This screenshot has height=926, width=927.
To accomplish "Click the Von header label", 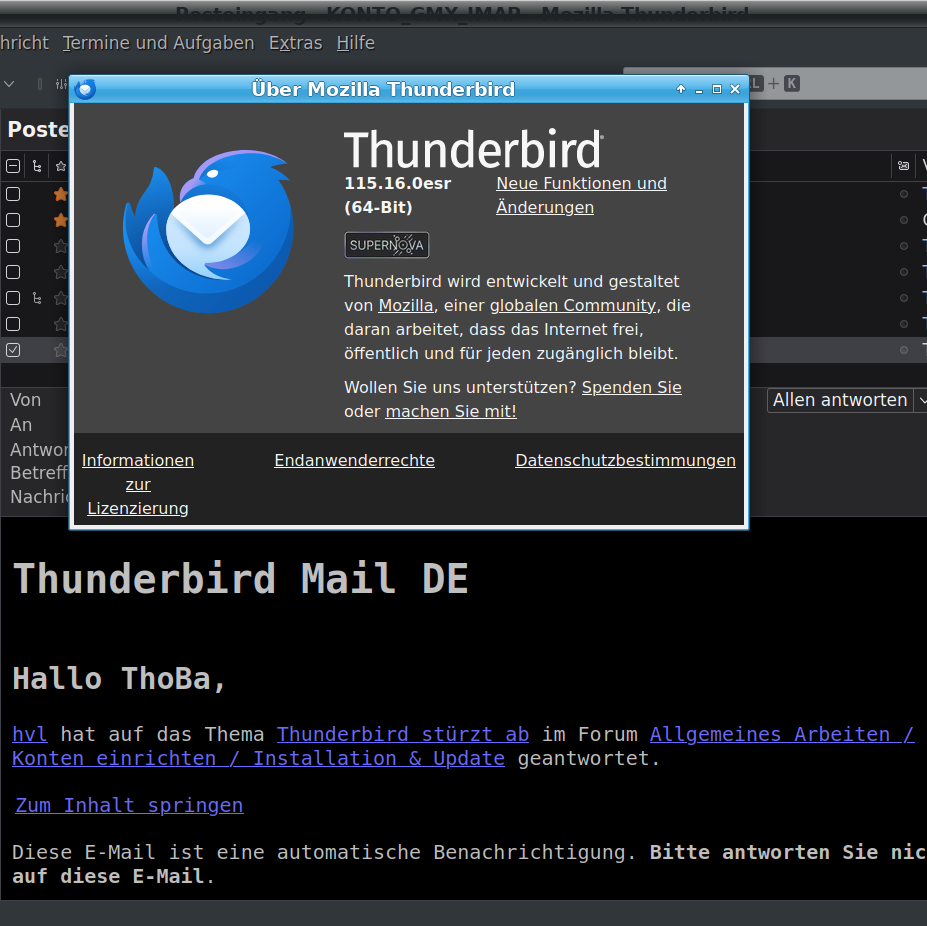I will [25, 400].
